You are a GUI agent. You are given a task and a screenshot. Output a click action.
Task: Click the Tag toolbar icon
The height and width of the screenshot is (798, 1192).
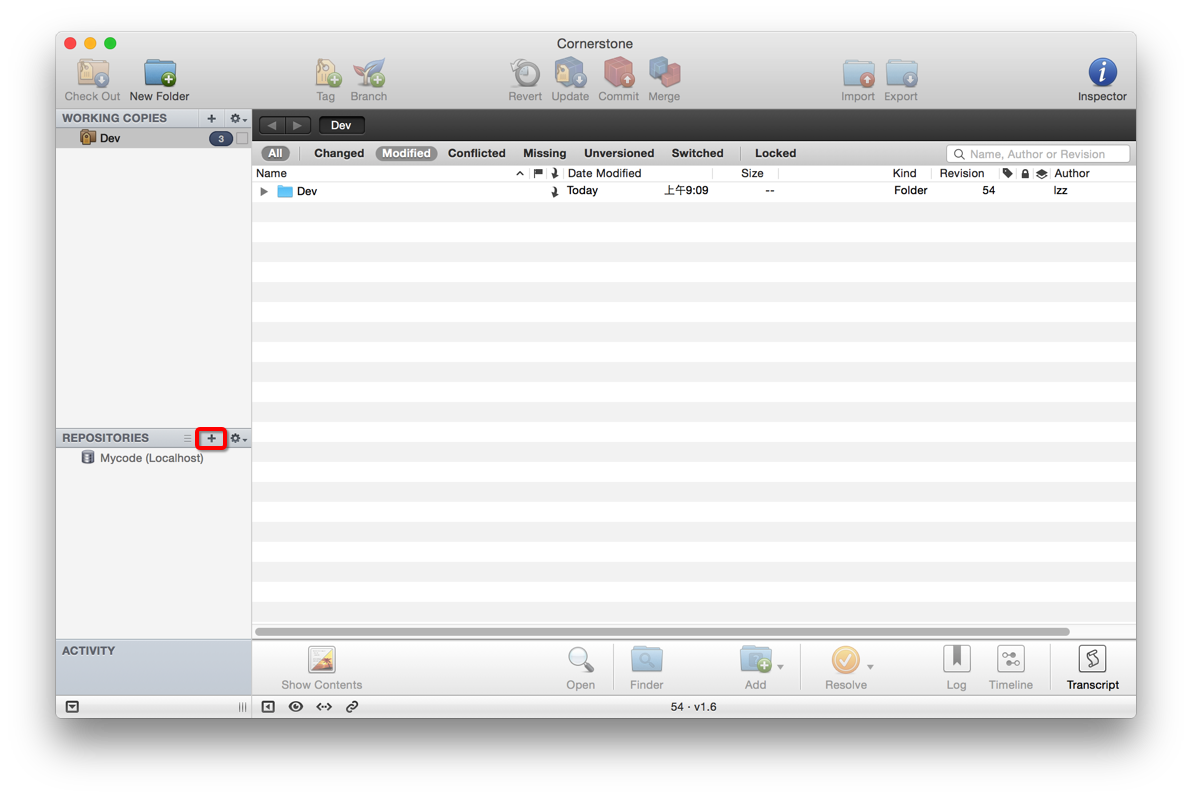327,74
